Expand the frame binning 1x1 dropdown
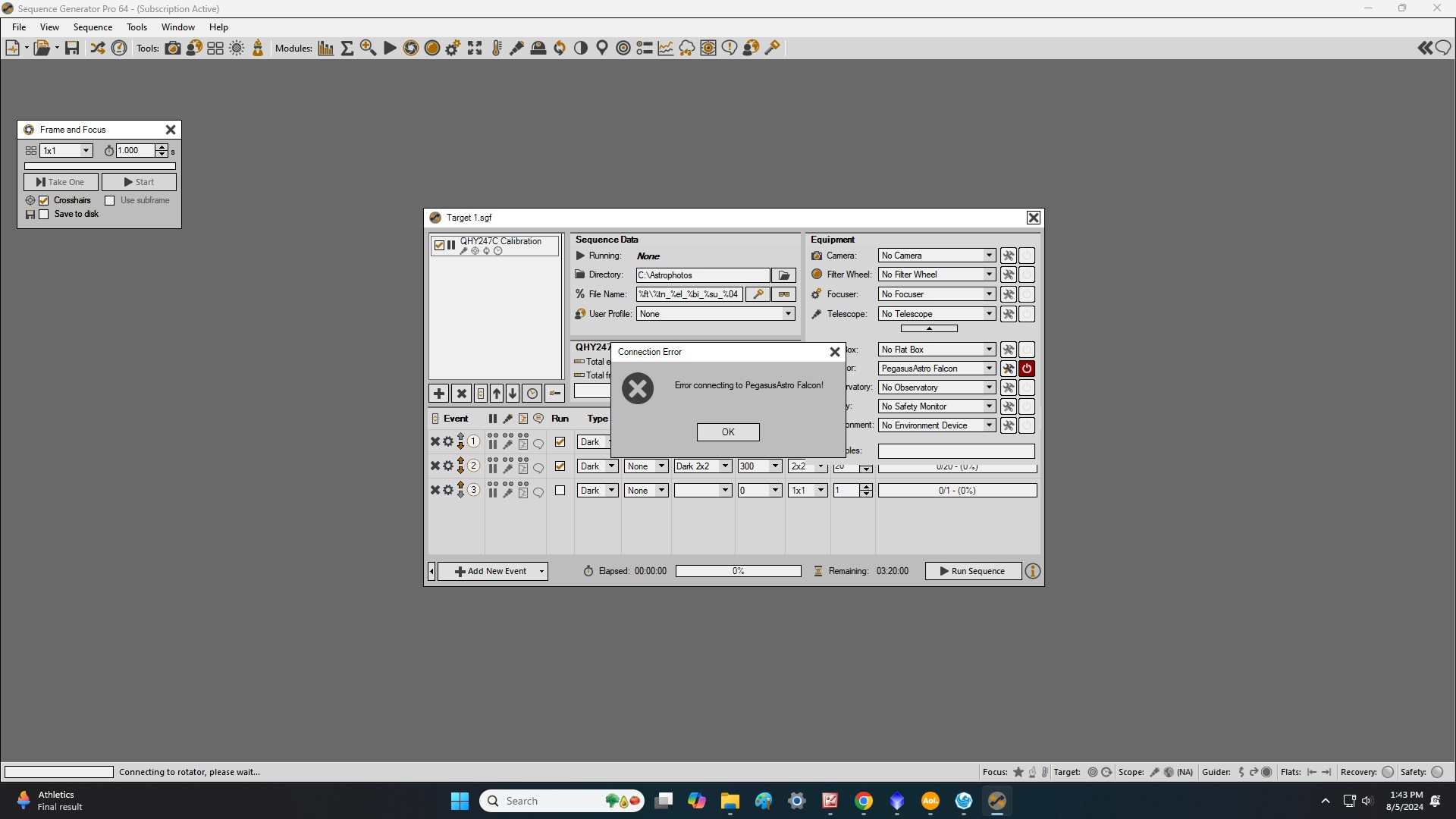 coord(86,151)
